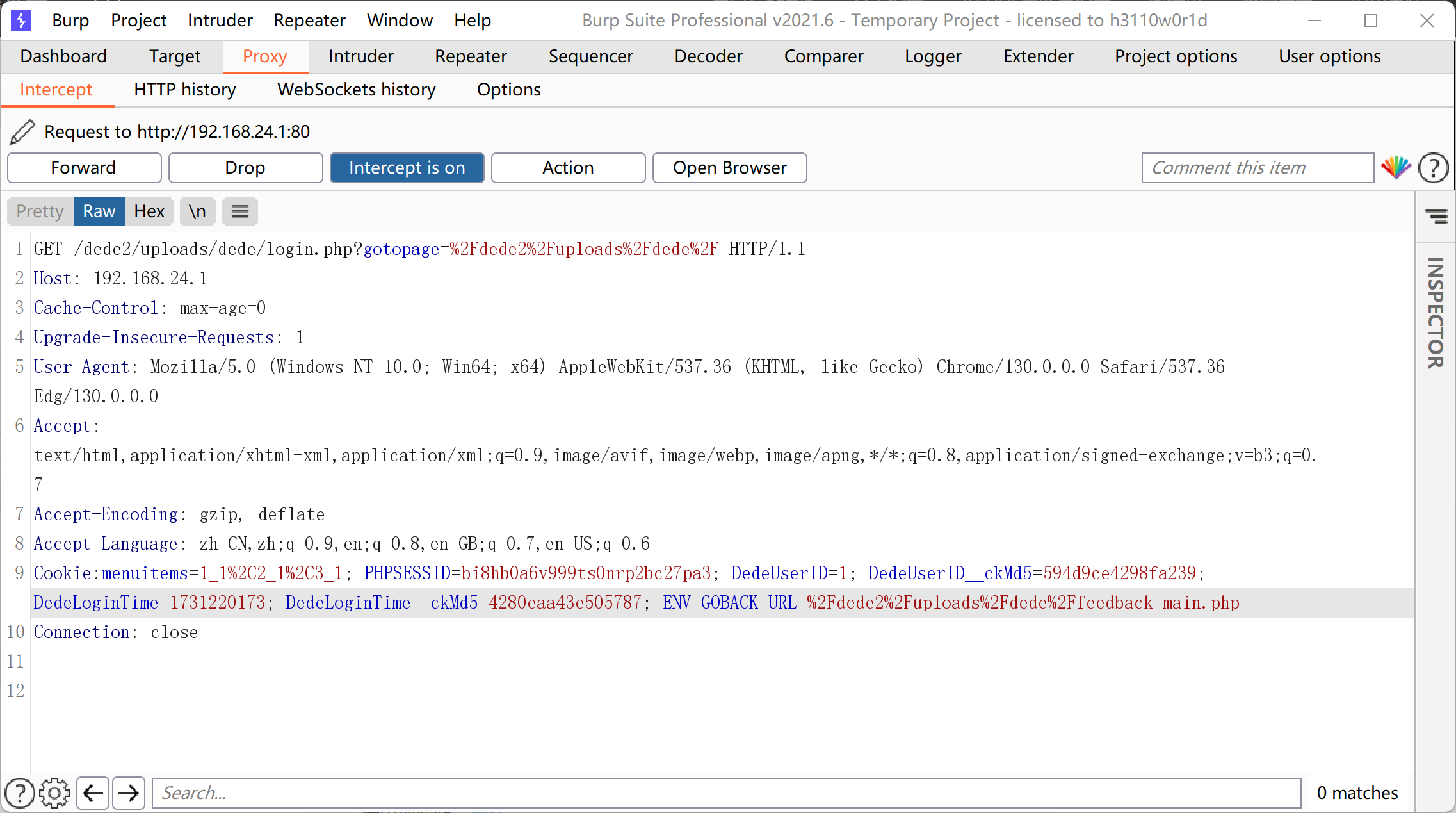Open the Project menu

138,21
